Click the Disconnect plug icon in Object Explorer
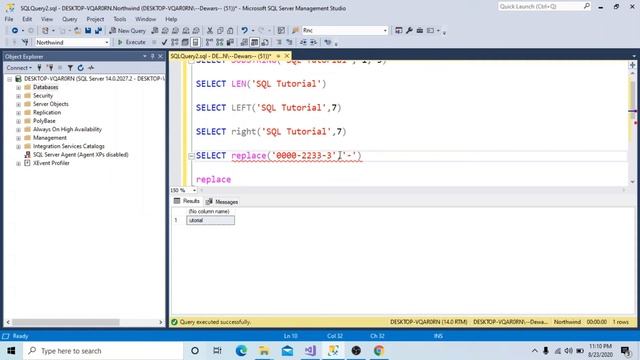The image size is (640, 360). click(x=50, y=68)
